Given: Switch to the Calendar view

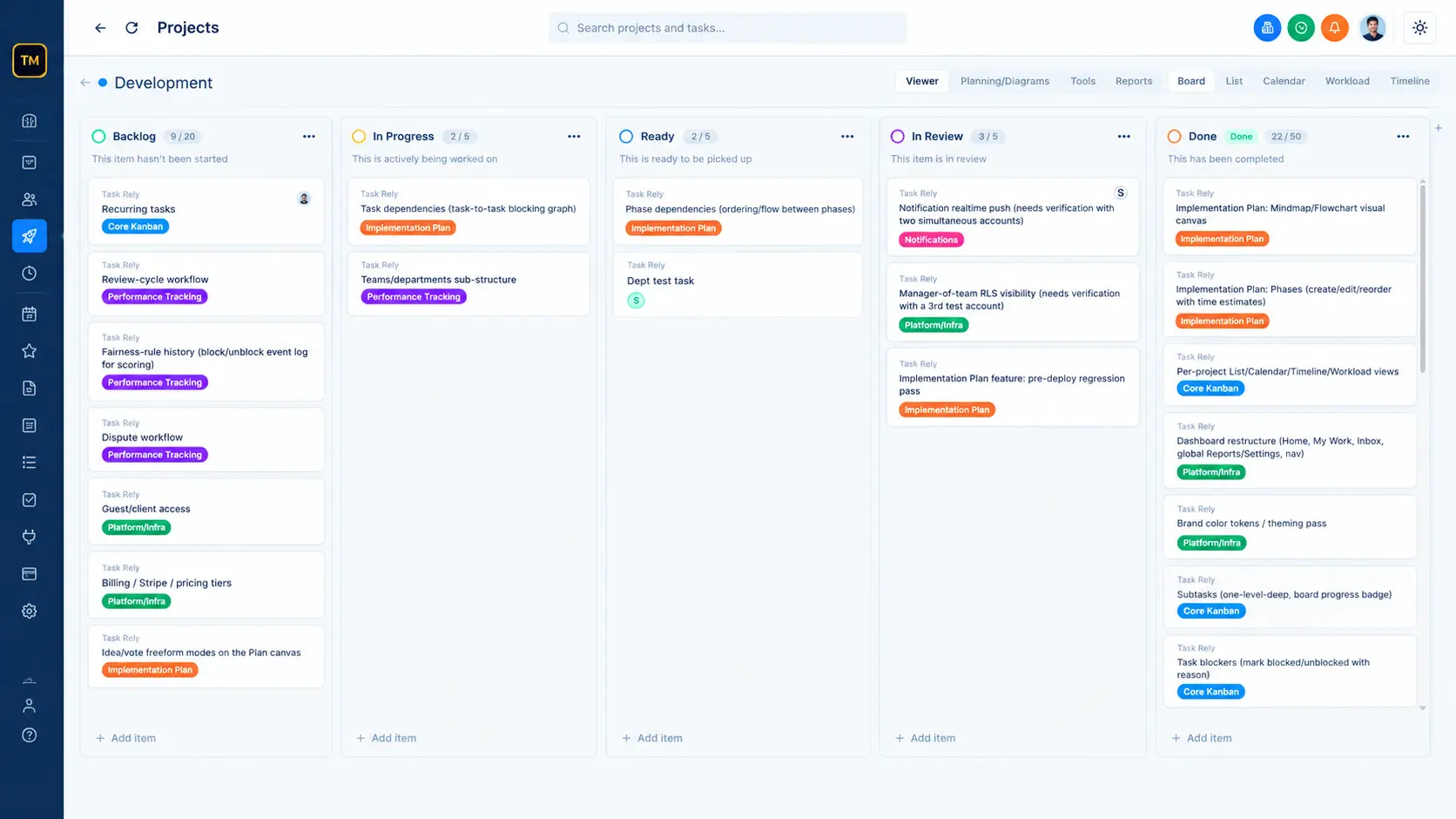Looking at the screenshot, I should coord(1284,81).
